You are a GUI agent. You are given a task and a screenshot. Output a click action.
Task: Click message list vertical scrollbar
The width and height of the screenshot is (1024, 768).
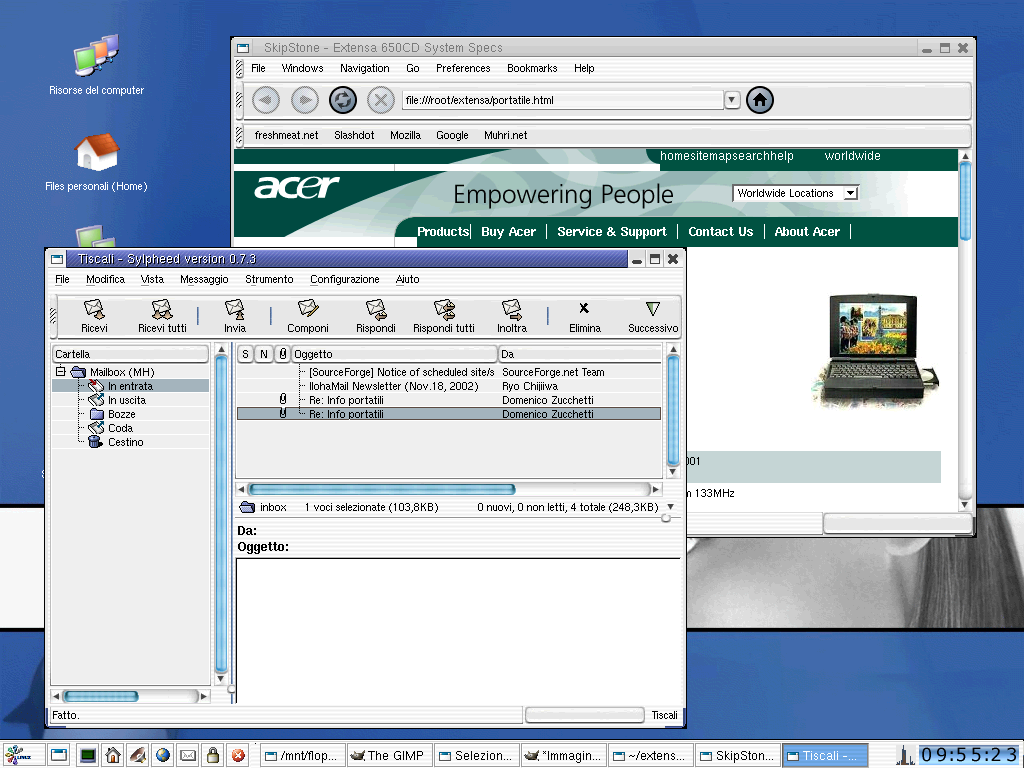coord(673,410)
